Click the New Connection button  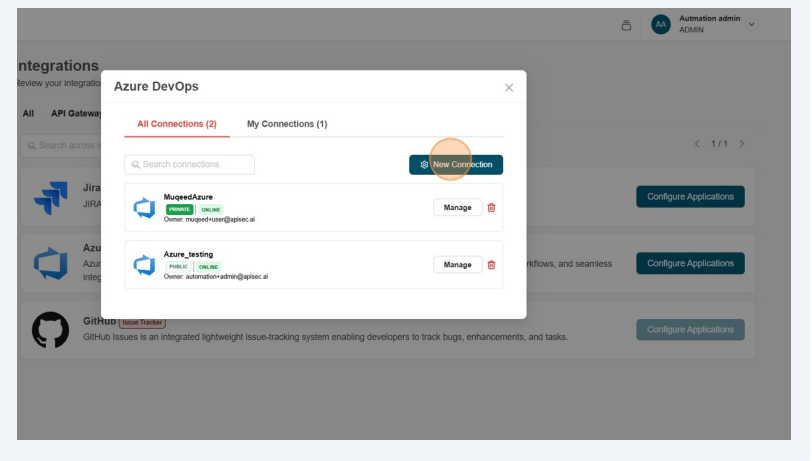pos(456,165)
